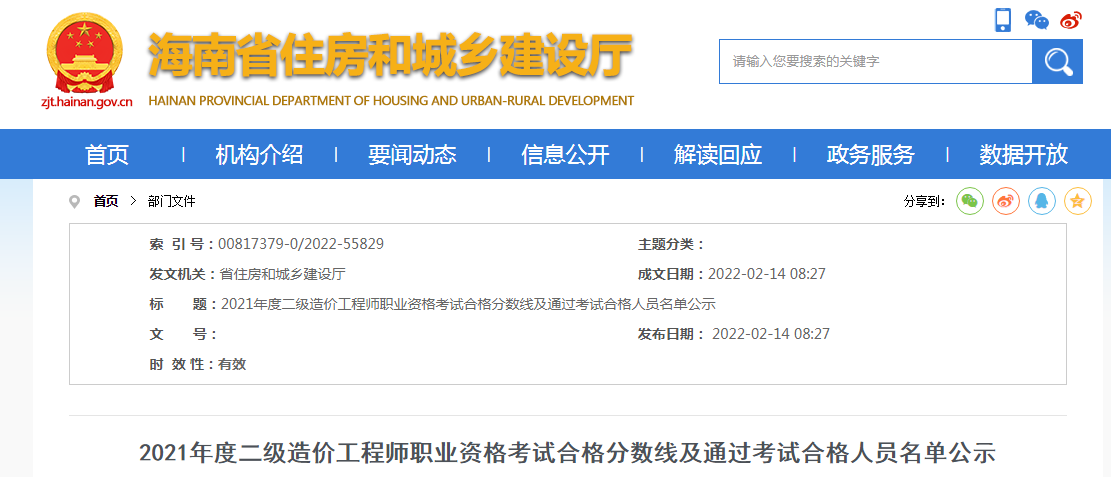Click the bold article headline
Viewport: 1111px width, 477px height.
[568, 453]
